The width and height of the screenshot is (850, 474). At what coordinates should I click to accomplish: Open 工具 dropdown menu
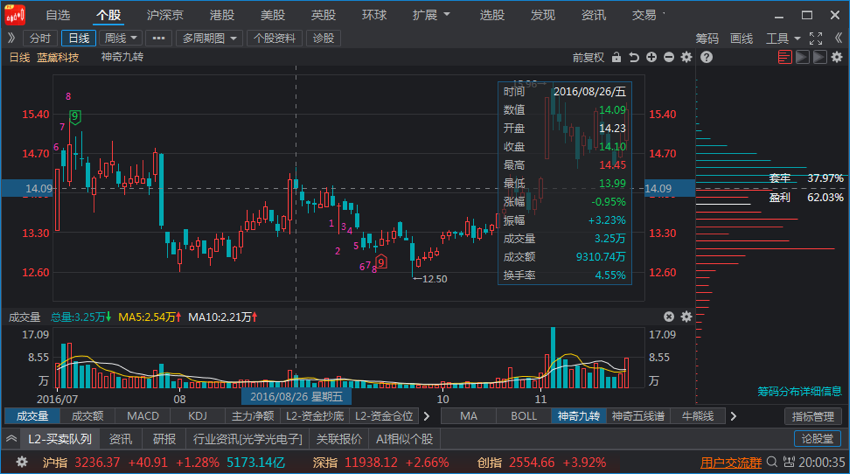pos(783,38)
